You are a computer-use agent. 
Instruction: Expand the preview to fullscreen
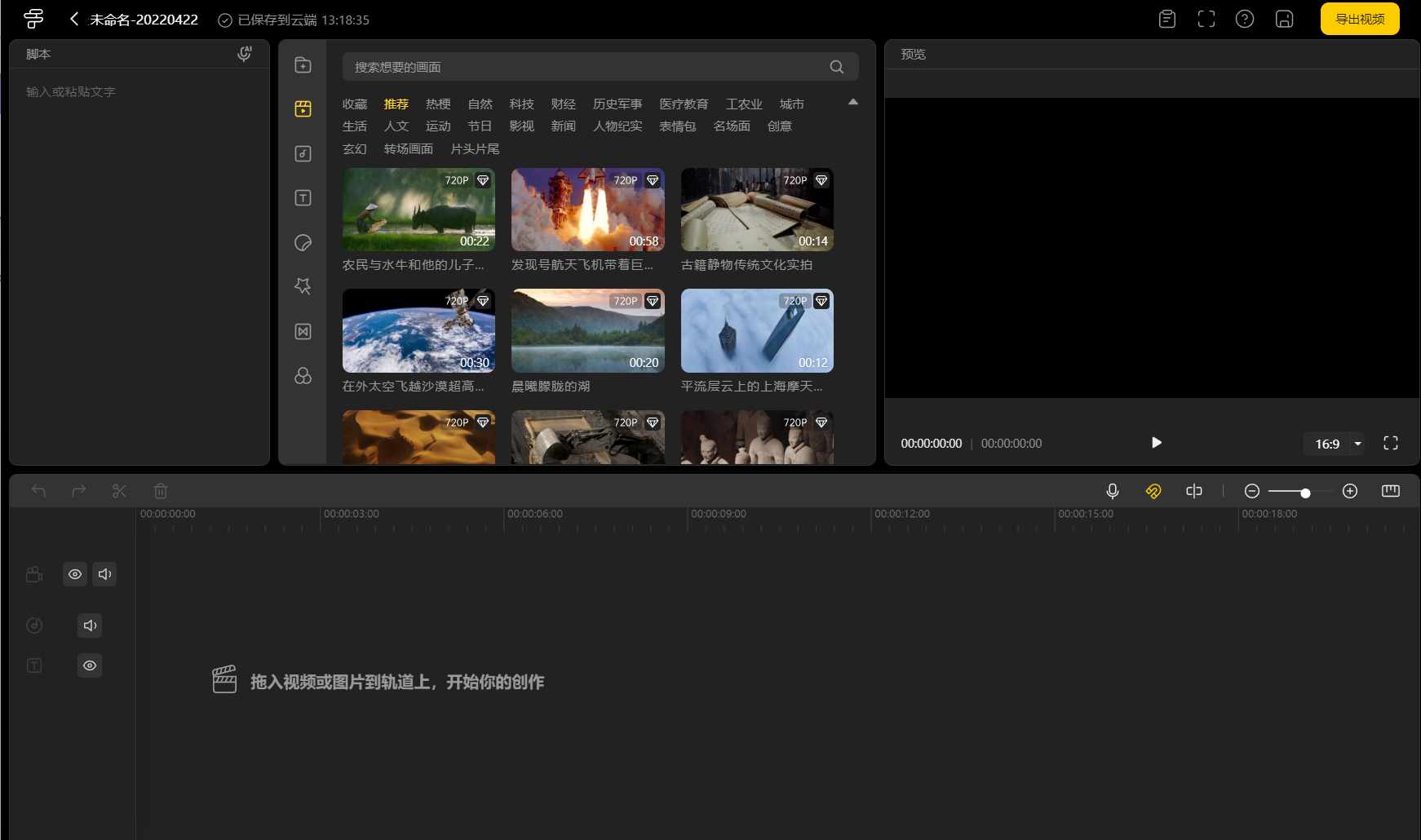point(1391,443)
